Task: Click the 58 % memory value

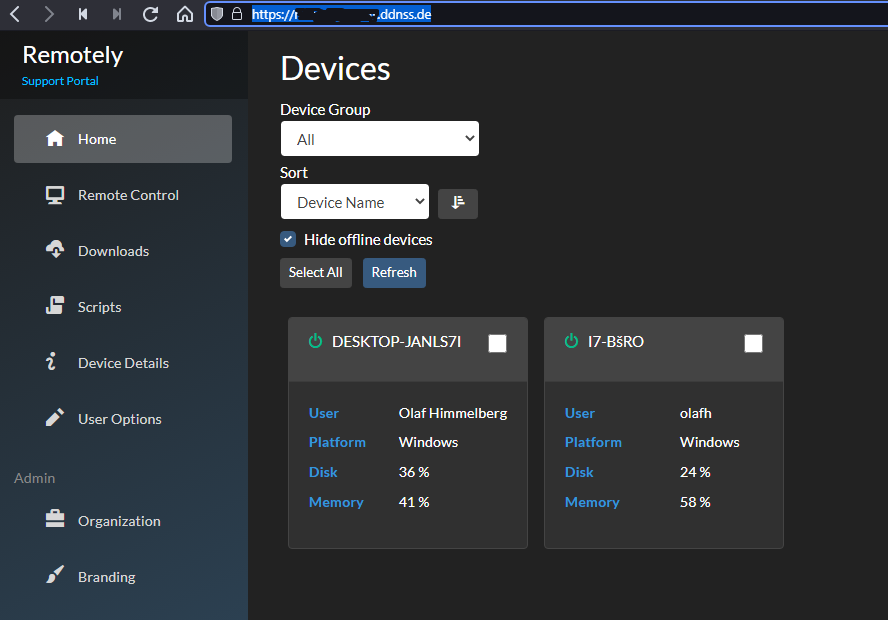Action: pyautogui.click(x=695, y=502)
